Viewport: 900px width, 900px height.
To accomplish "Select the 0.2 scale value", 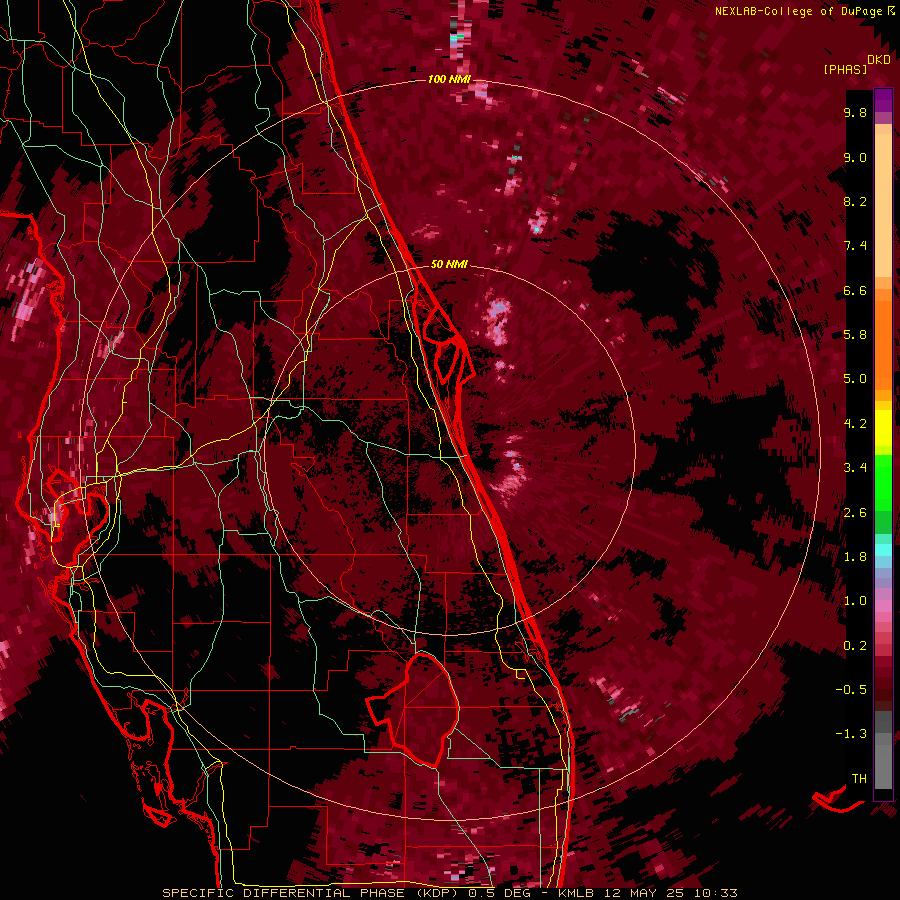I will coord(855,646).
